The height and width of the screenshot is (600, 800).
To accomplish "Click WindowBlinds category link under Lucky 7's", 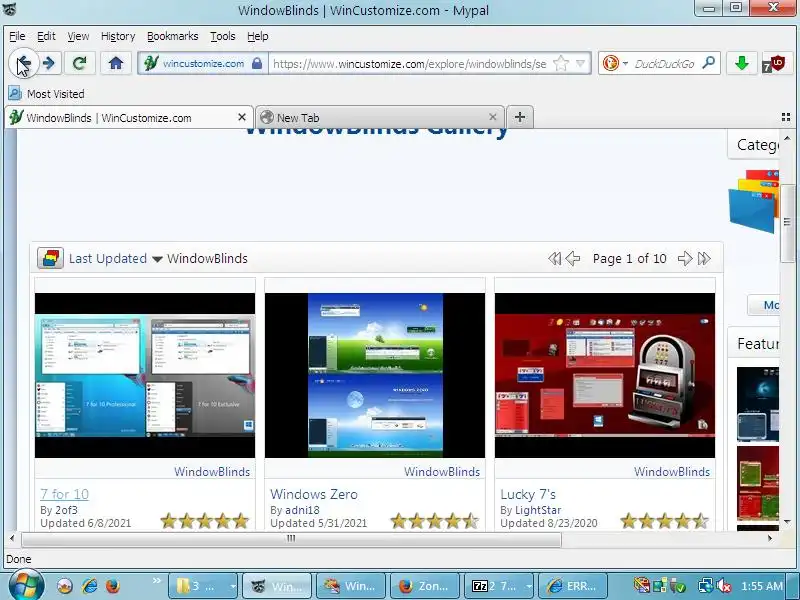I will click(672, 471).
